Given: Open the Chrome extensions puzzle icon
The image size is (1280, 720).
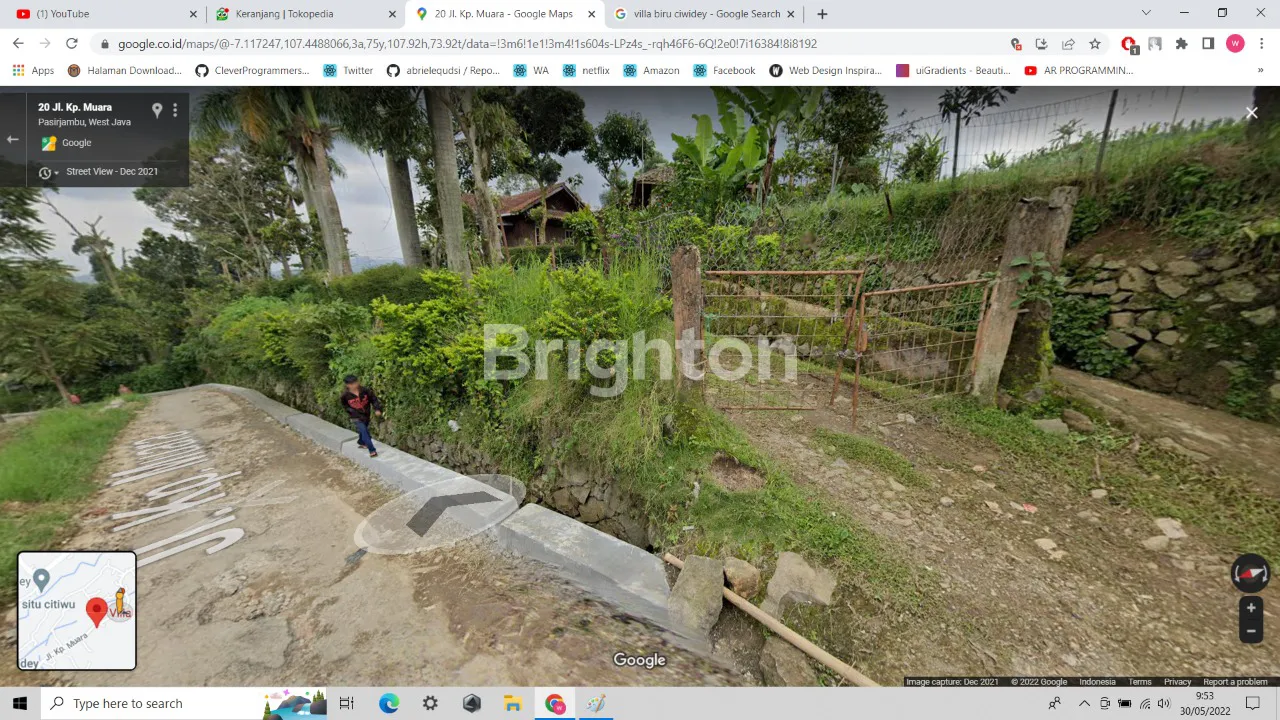Looking at the screenshot, I should 1181,44.
